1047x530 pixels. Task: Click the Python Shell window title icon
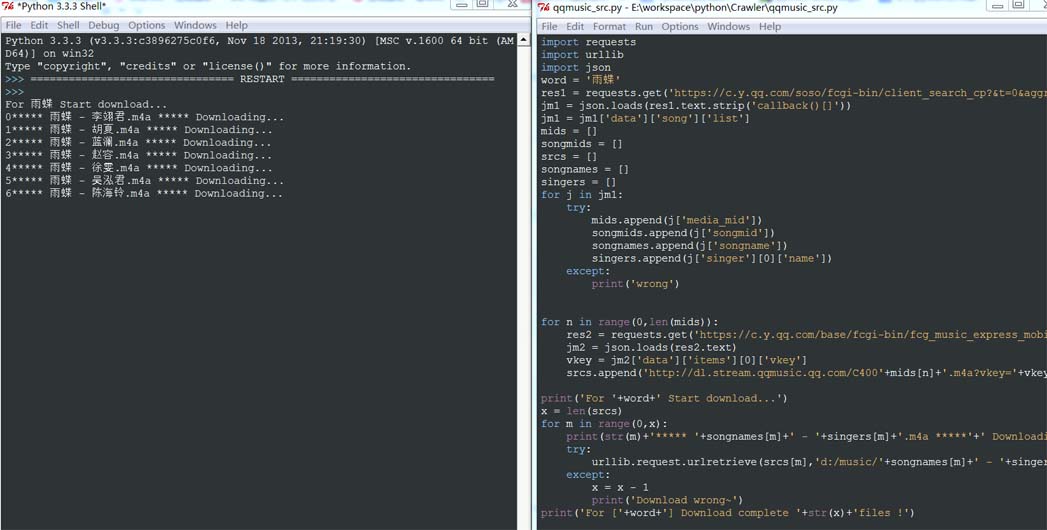[x=9, y=7]
